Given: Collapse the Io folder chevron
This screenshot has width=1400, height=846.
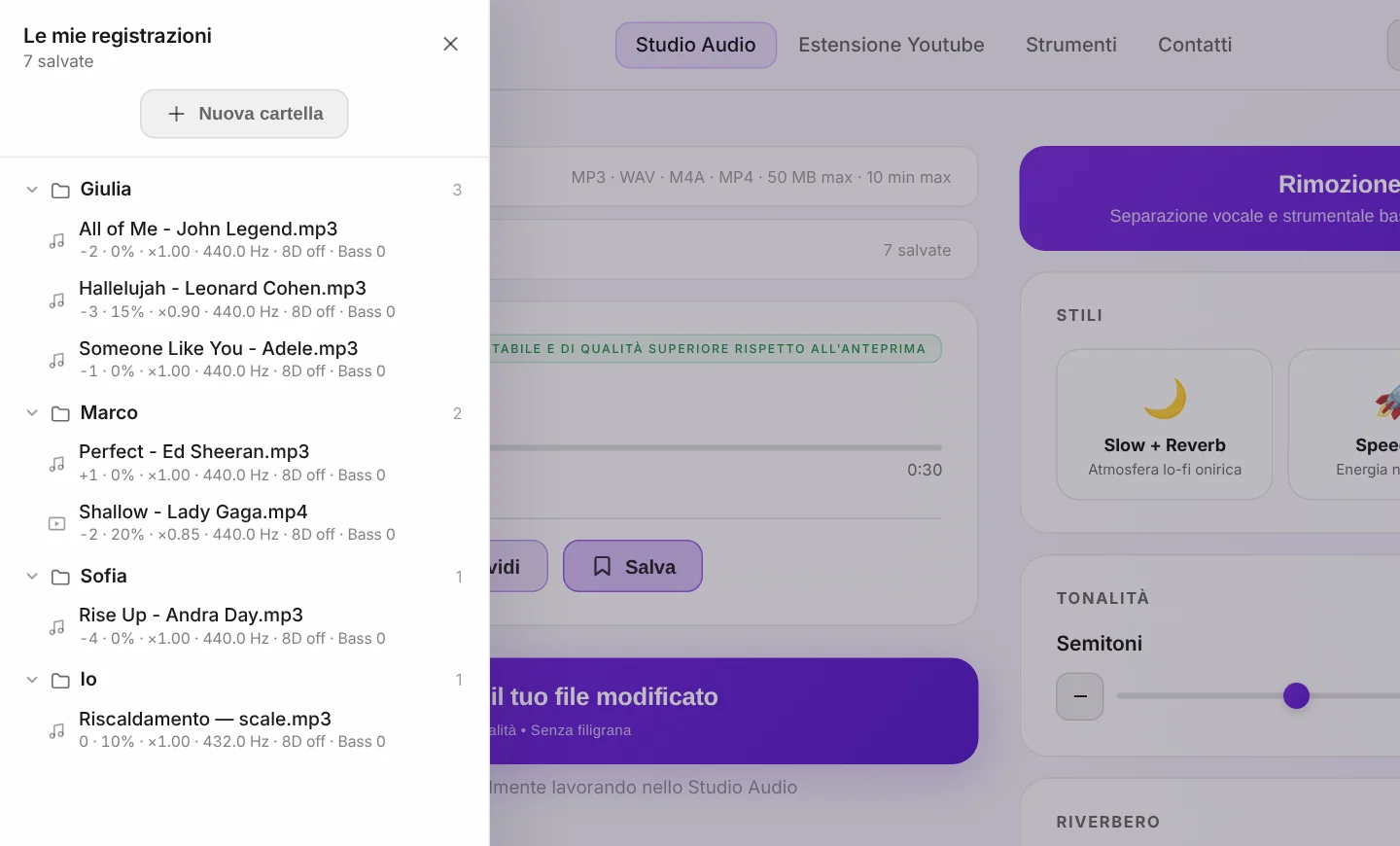Looking at the screenshot, I should click(x=32, y=680).
